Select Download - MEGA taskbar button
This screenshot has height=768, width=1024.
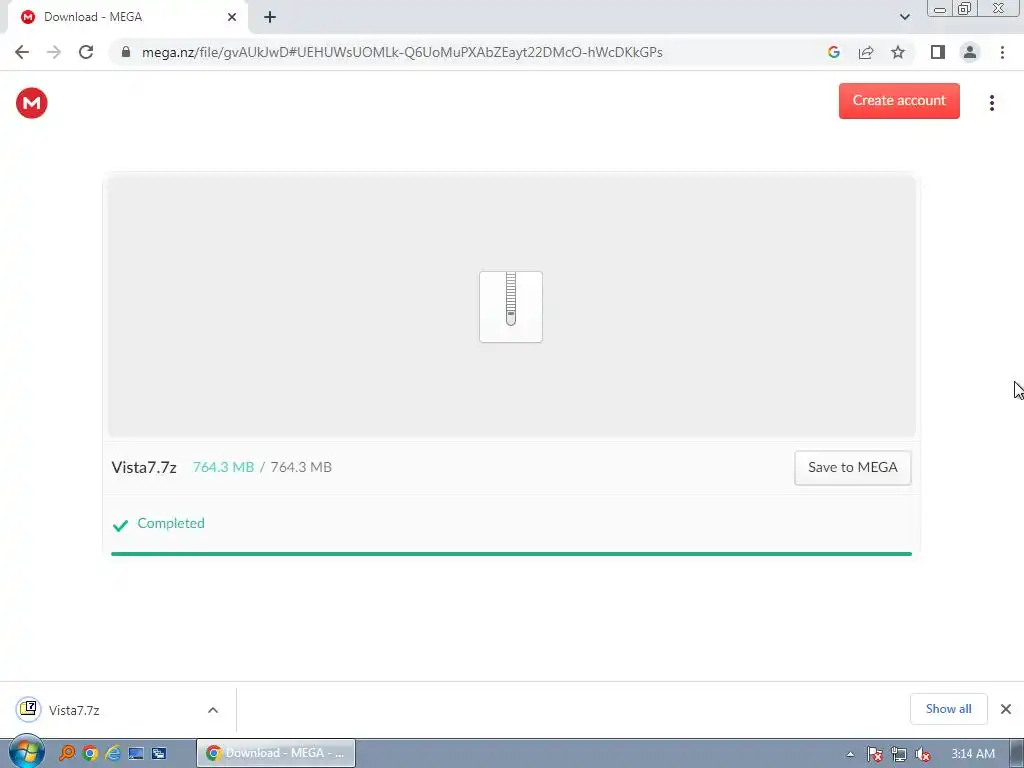click(x=276, y=753)
